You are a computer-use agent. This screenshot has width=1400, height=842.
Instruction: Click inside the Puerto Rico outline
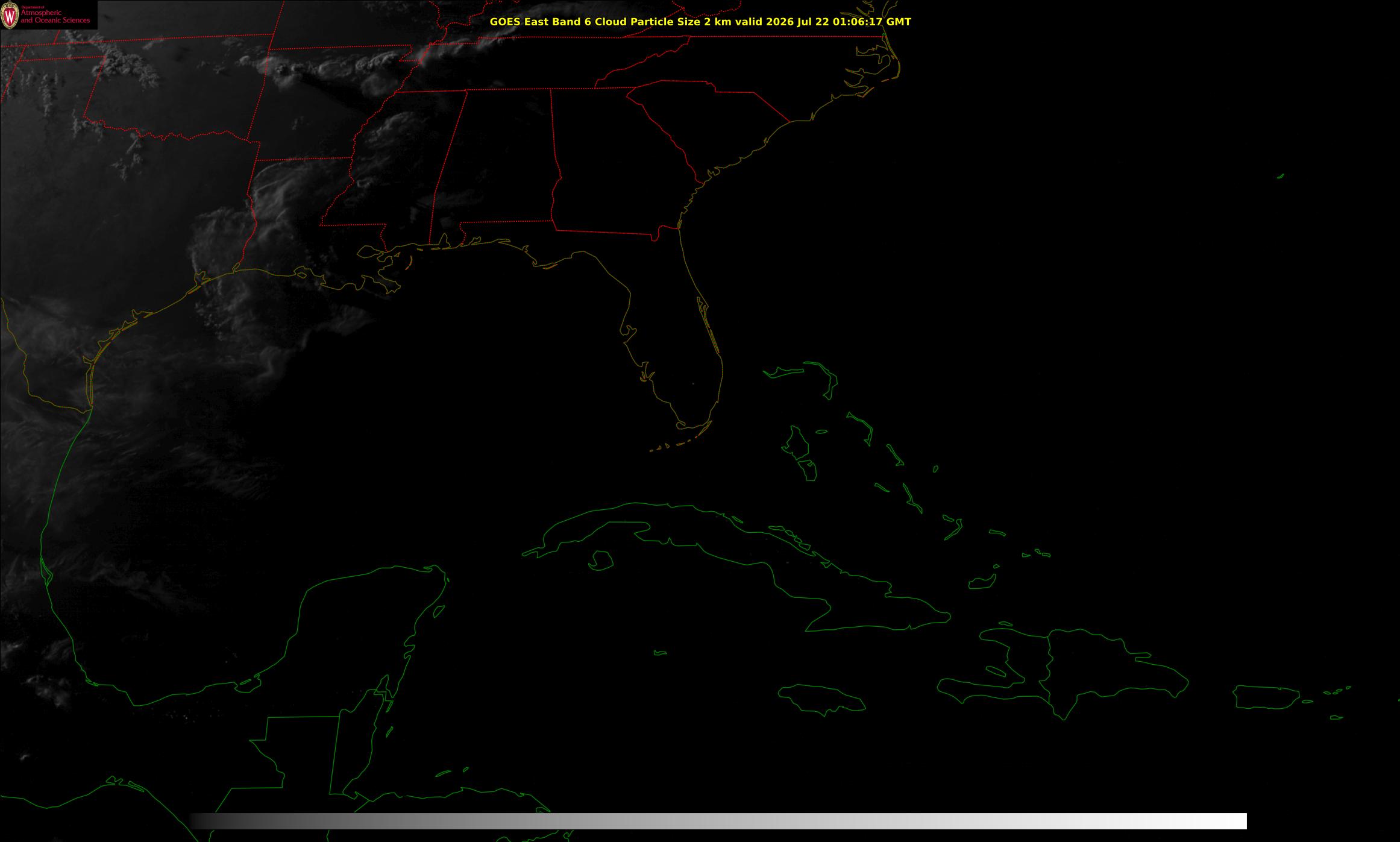click(1266, 697)
